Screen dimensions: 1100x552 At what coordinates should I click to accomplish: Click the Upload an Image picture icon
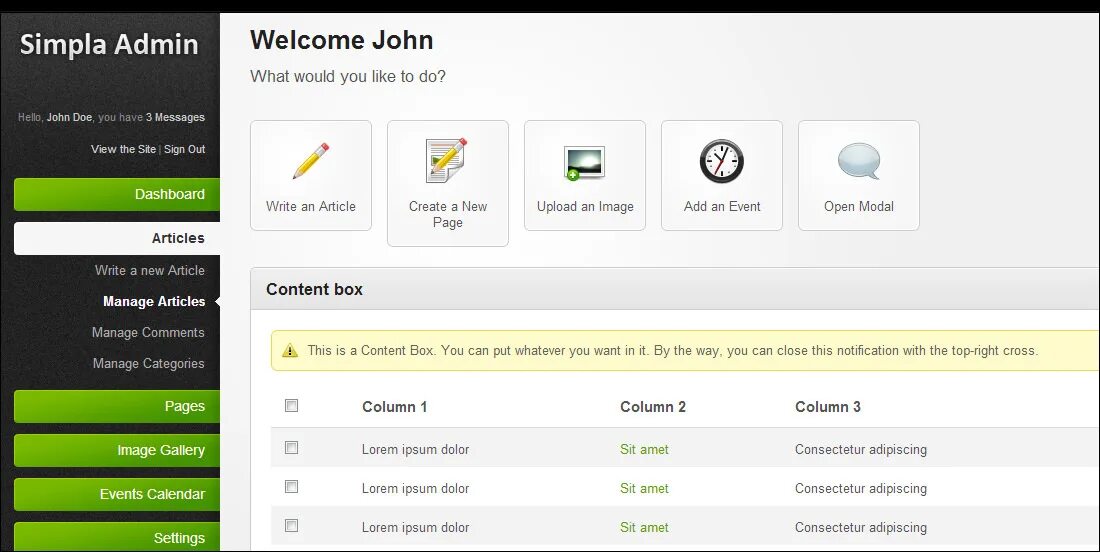(x=584, y=163)
